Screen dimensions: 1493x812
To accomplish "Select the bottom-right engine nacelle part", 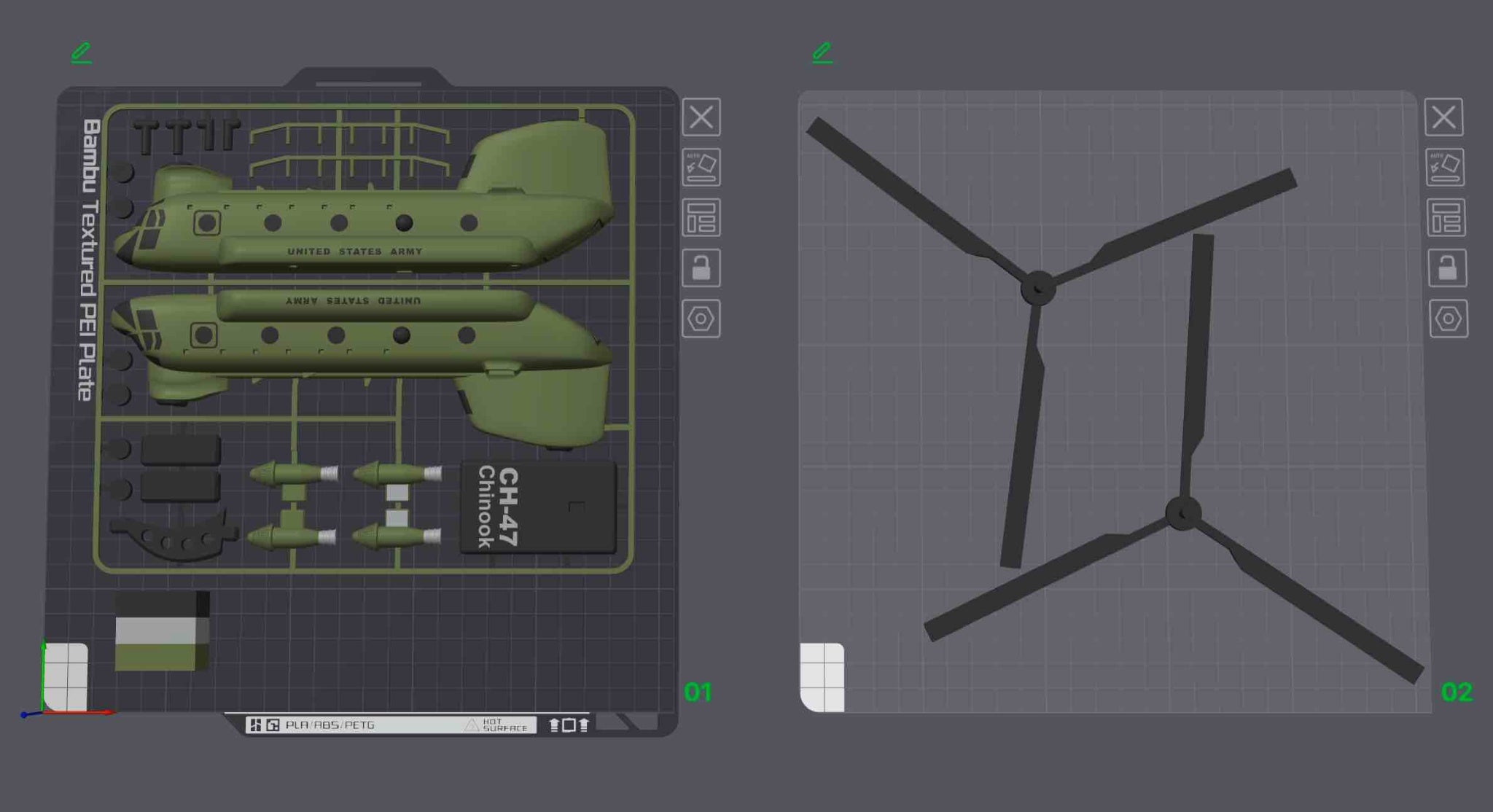I will (x=397, y=537).
